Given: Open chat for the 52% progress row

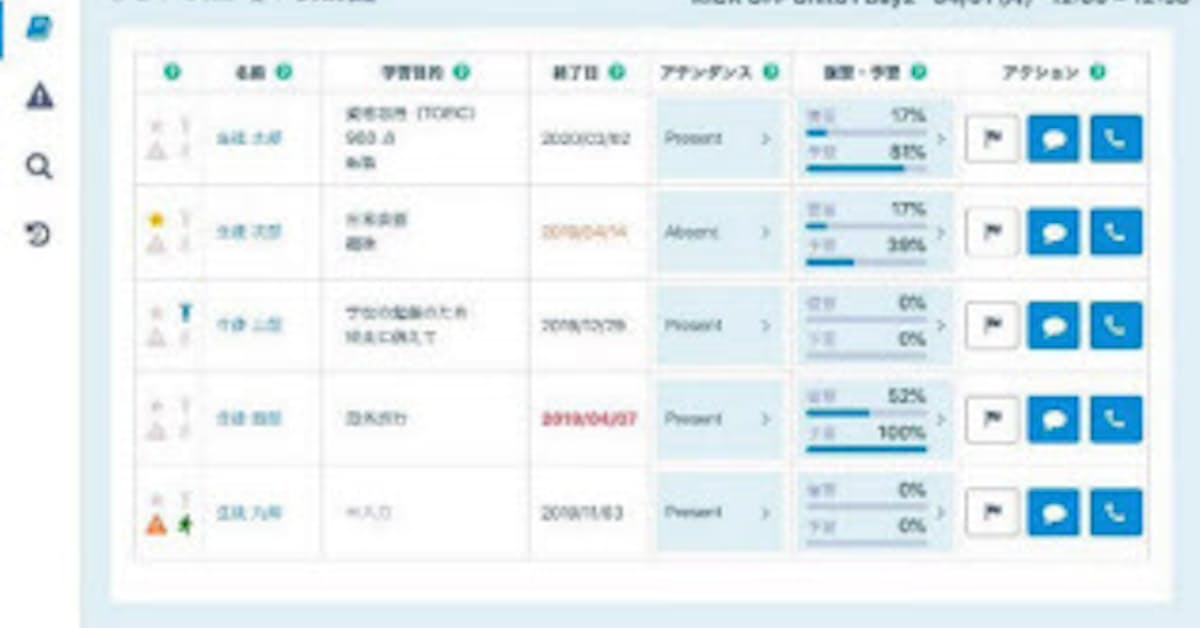Looking at the screenshot, I should (x=1053, y=419).
